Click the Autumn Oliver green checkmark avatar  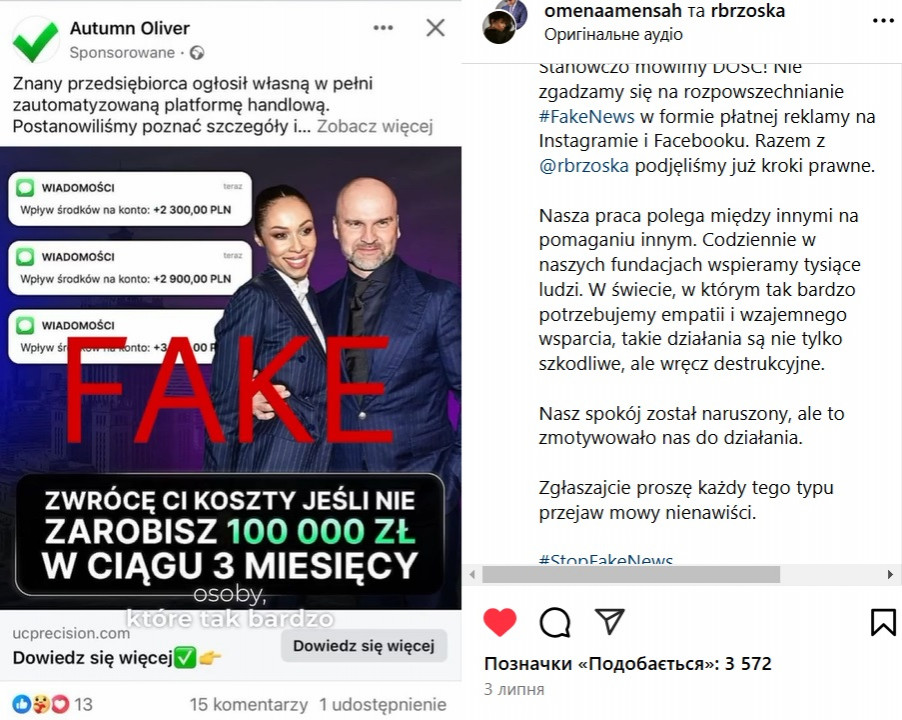(36, 40)
